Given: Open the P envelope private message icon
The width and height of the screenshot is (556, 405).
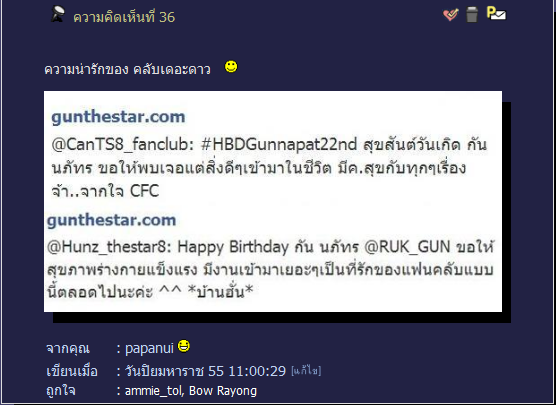Looking at the screenshot, I should click(496, 13).
